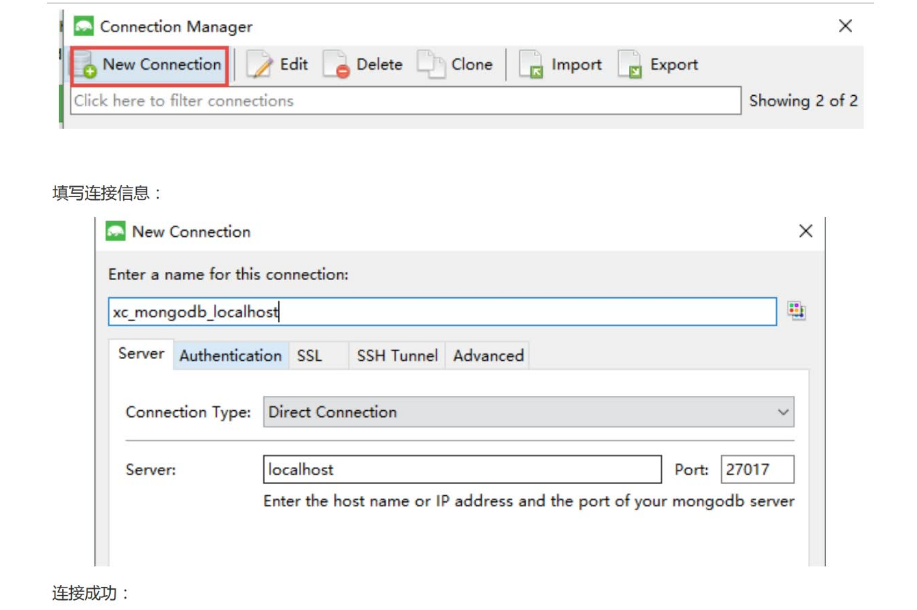Click the connection name input field
Image resolution: width=917 pixels, height=610 pixels.
pos(442,312)
